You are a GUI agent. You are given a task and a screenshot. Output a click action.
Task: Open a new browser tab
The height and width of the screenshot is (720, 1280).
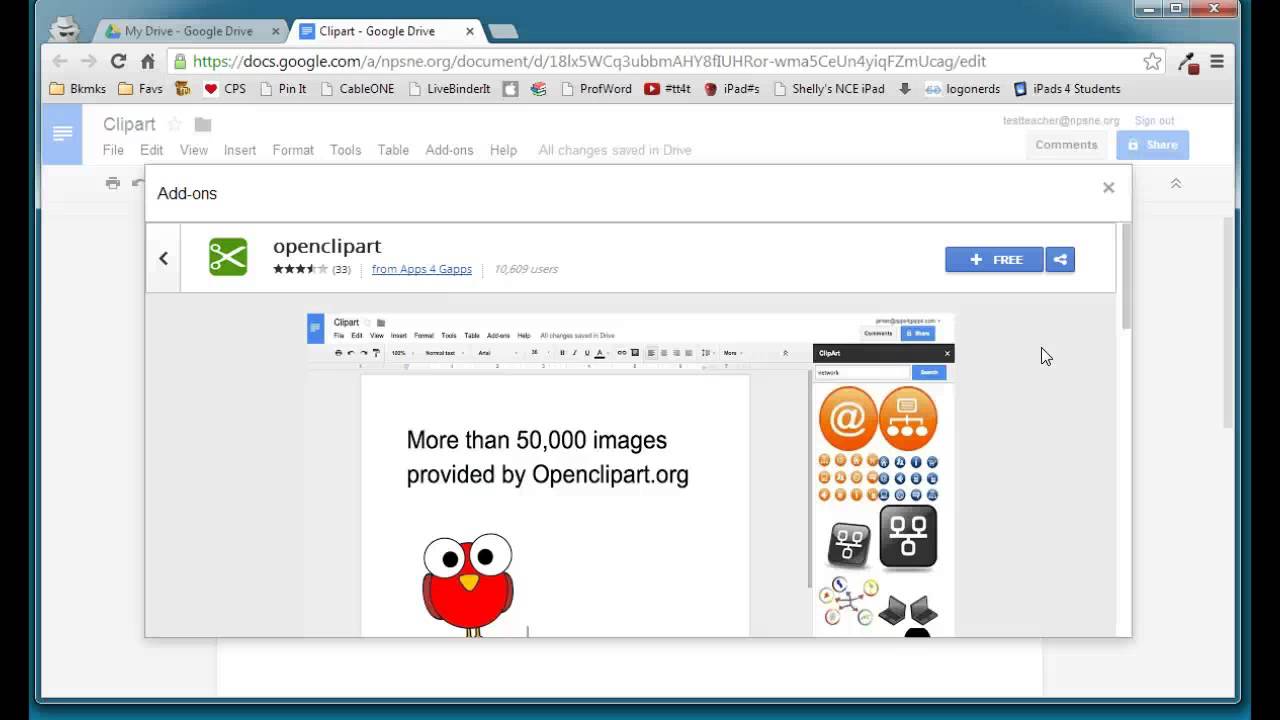coord(503,31)
